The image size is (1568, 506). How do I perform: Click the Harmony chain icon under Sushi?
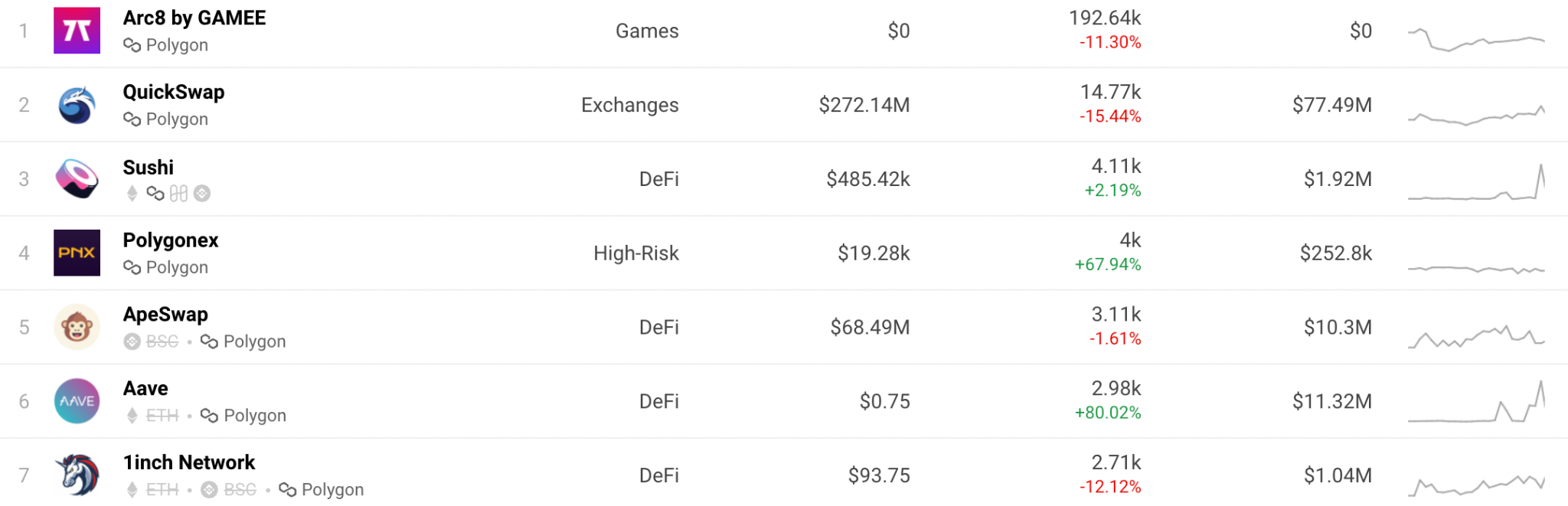tap(178, 194)
